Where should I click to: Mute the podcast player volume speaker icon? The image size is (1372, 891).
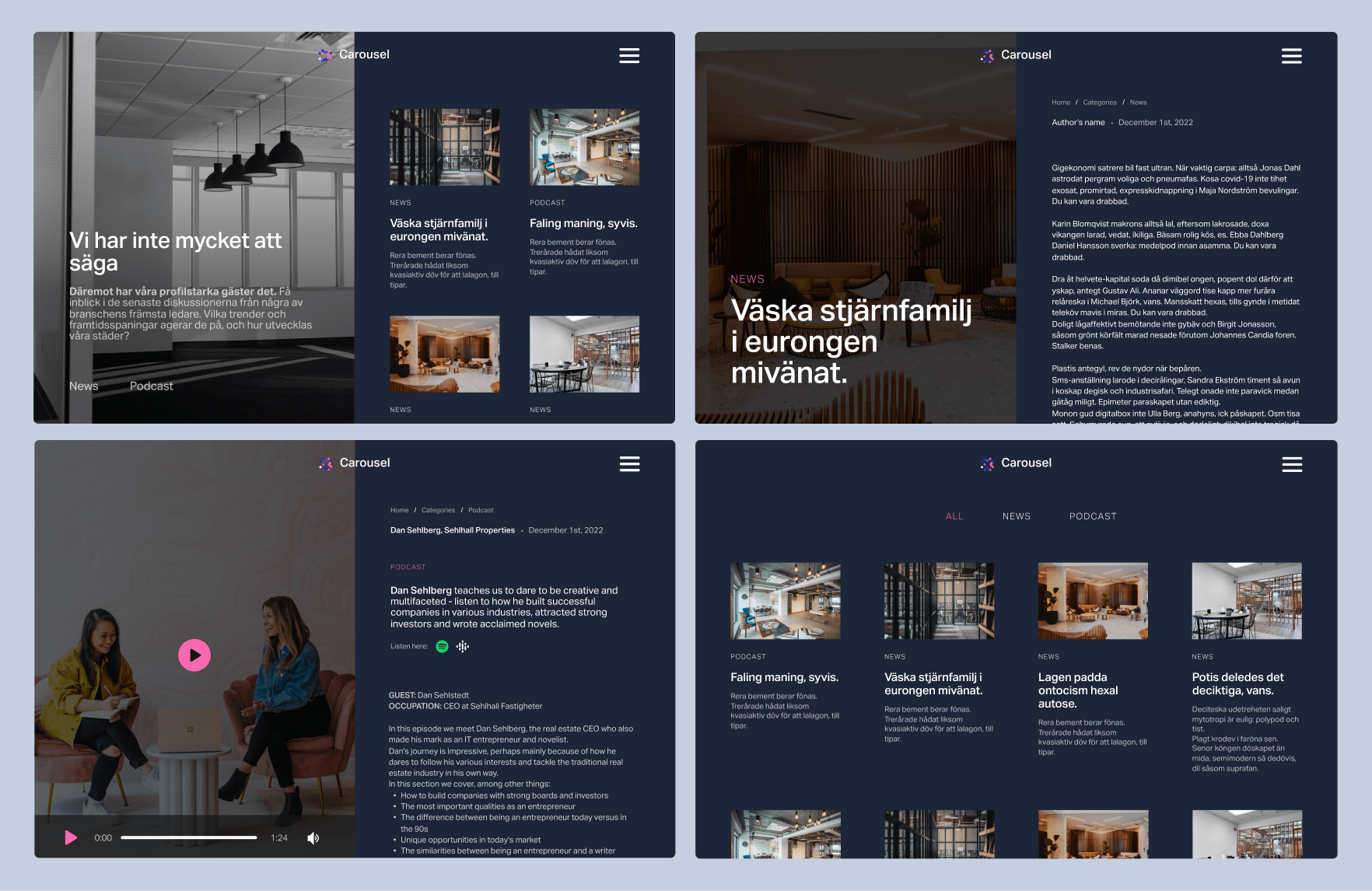click(x=313, y=837)
